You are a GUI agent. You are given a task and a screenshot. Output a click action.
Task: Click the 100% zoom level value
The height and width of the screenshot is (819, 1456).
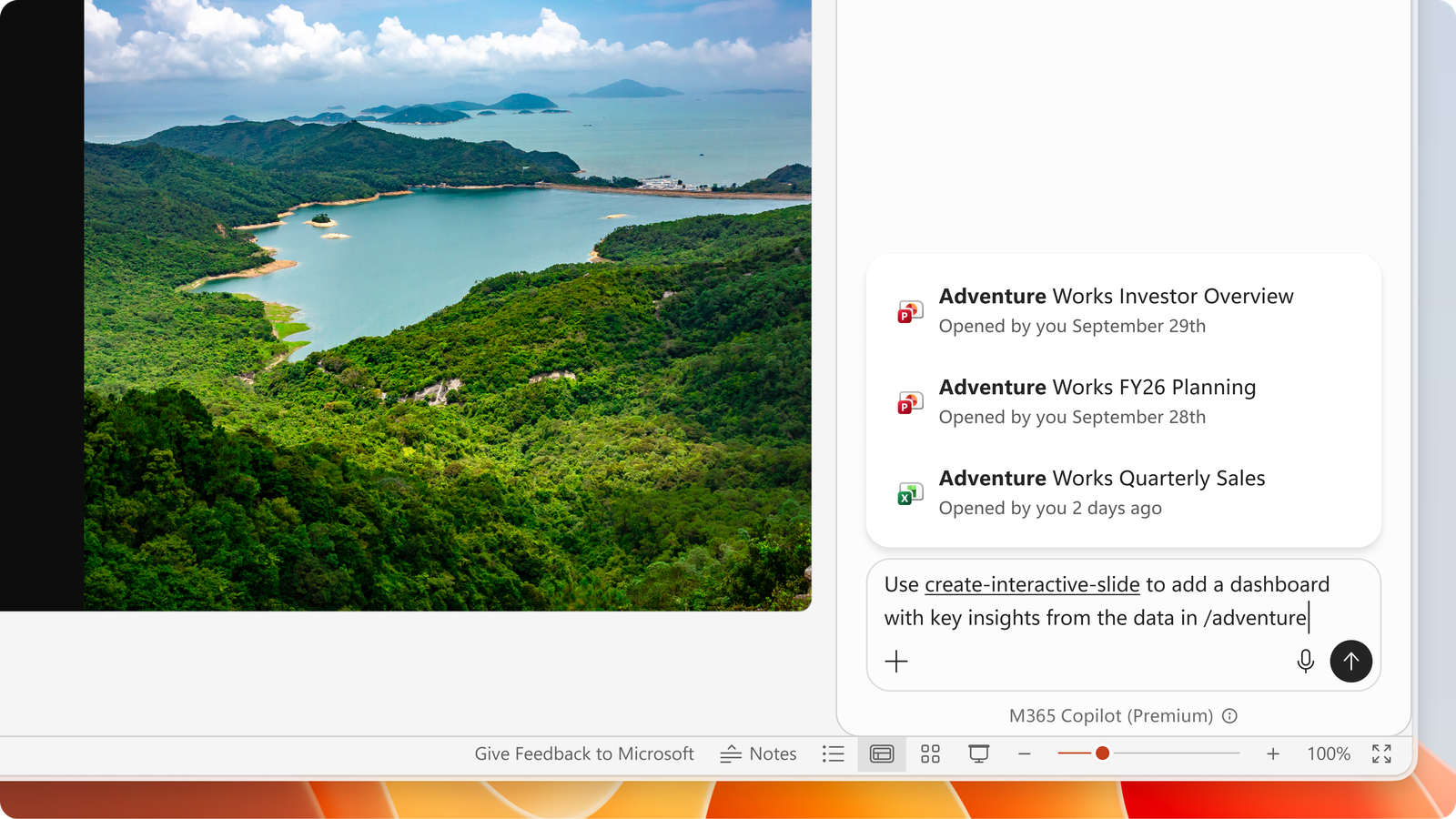point(1329,753)
